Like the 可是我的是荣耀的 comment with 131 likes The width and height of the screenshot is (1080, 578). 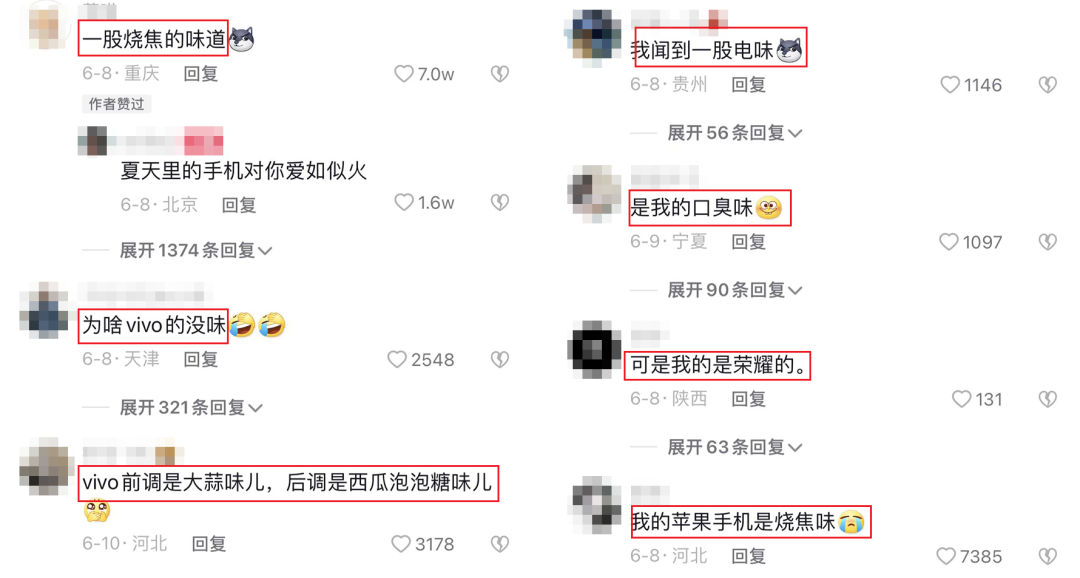click(962, 399)
